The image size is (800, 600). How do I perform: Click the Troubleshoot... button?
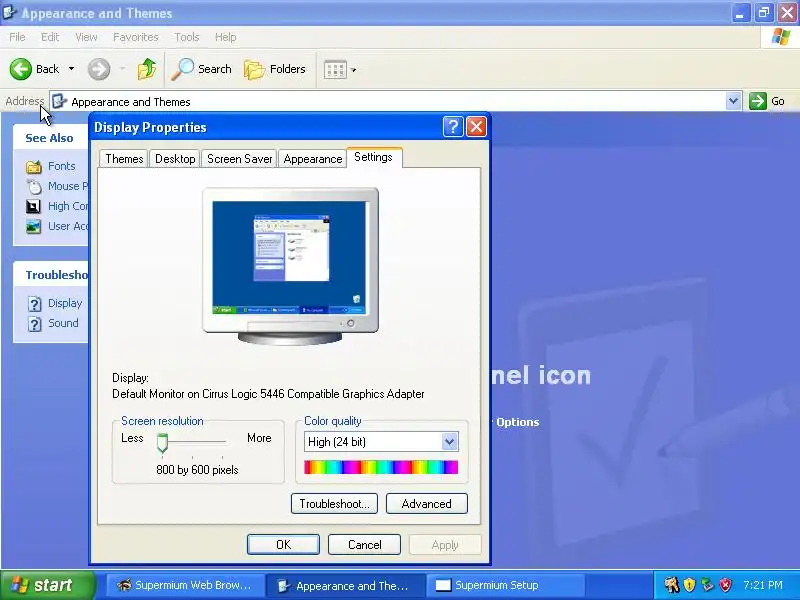click(x=334, y=504)
